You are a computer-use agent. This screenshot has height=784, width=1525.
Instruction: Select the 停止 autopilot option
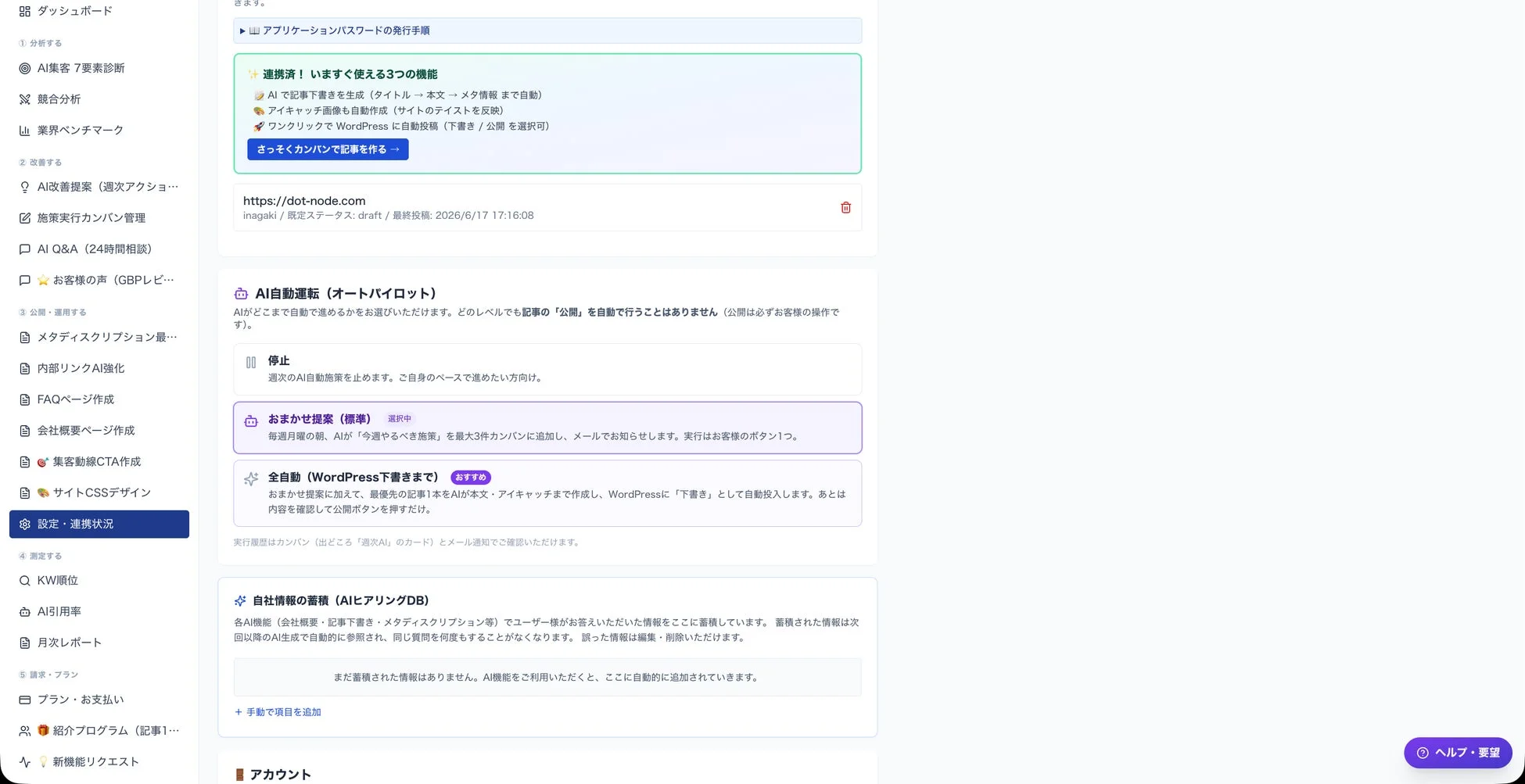[547, 369]
